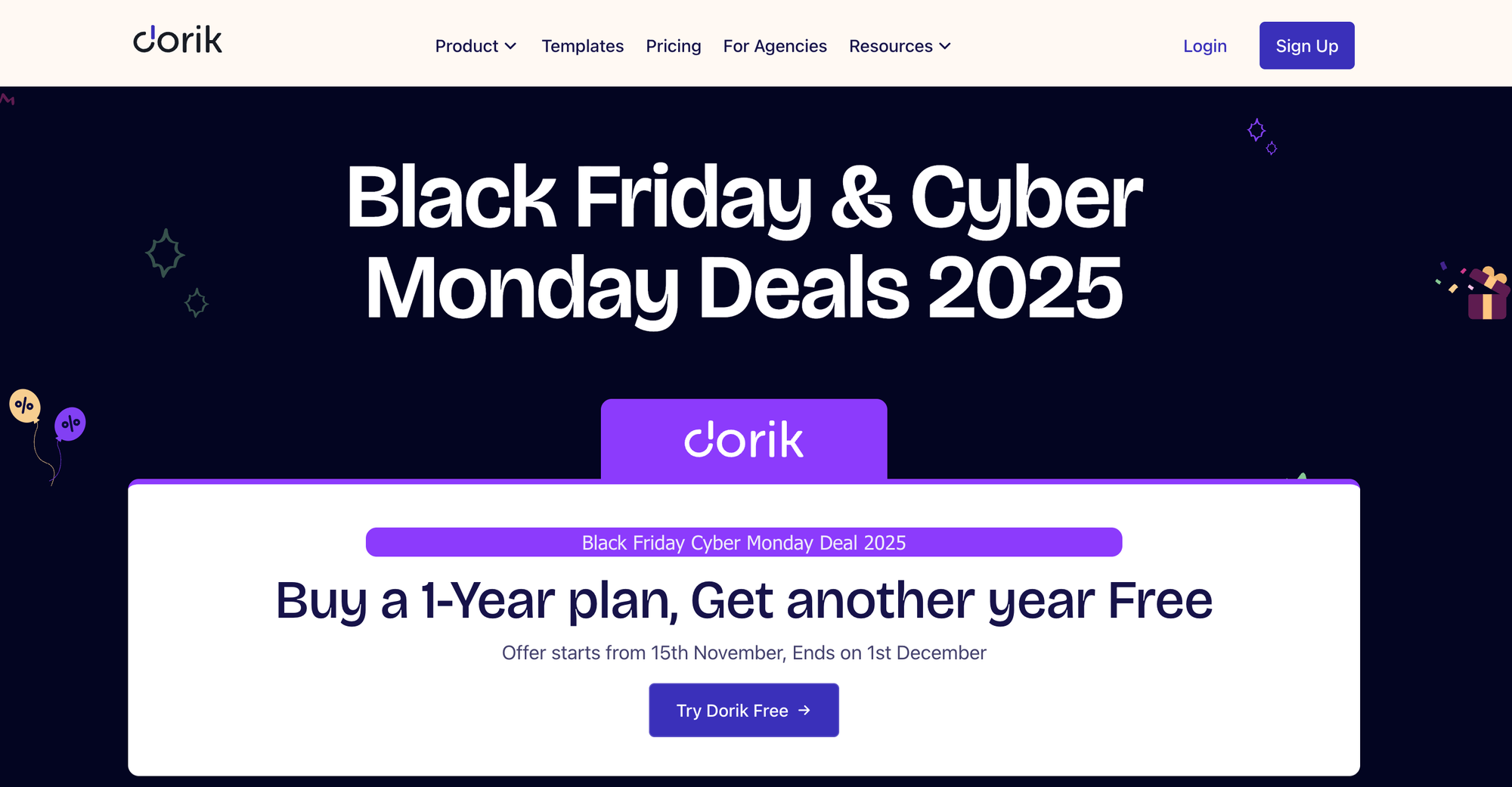Viewport: 1512px width, 787px height.
Task: Click the Sign Up button
Action: tap(1306, 45)
